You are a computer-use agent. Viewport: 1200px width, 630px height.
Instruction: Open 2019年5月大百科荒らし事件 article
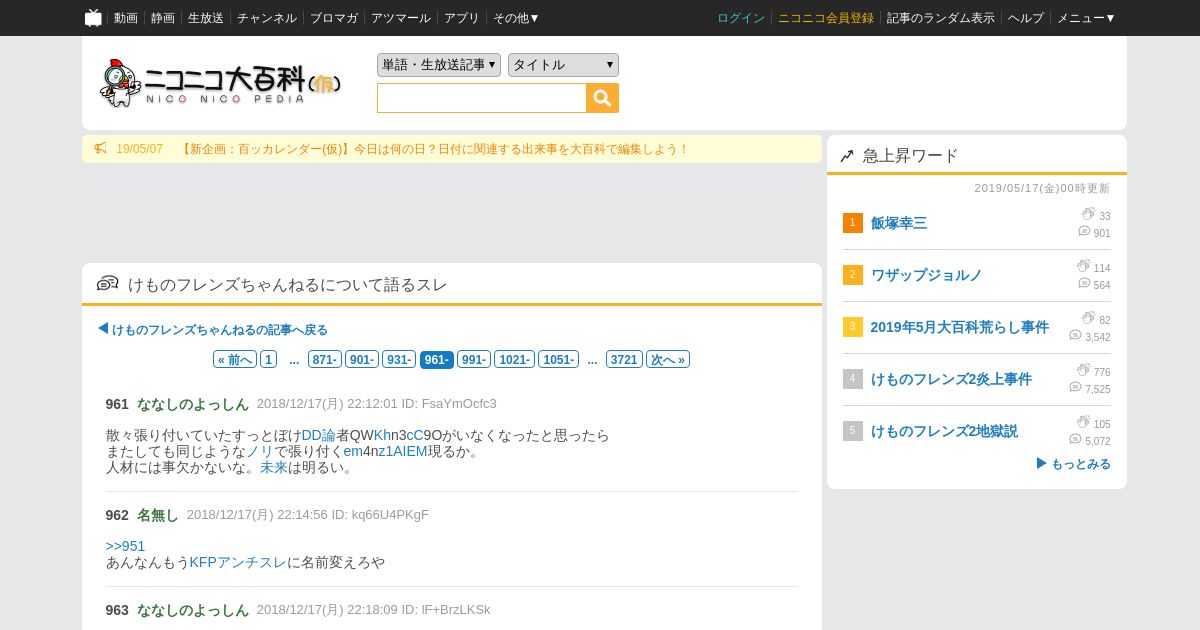click(x=960, y=327)
